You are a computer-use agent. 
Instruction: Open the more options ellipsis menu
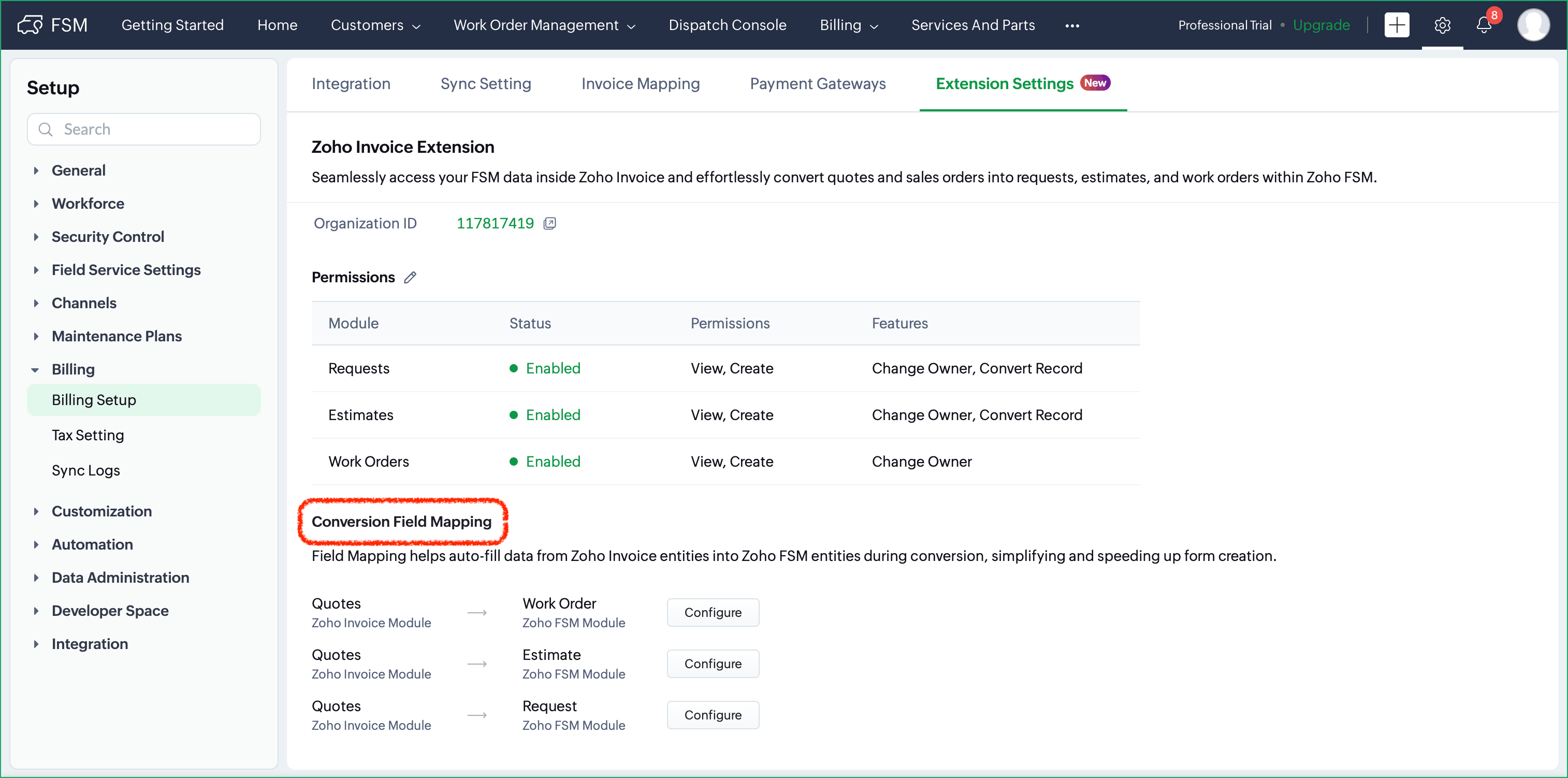click(x=1072, y=25)
